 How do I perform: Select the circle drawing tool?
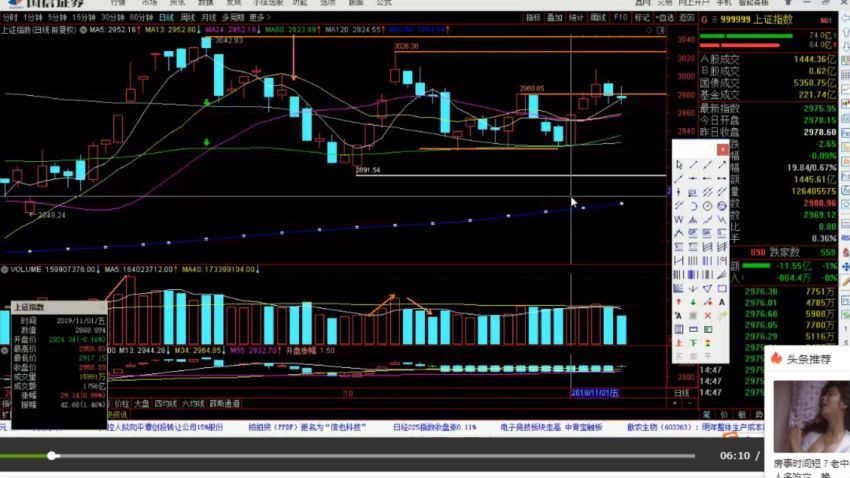click(707, 206)
